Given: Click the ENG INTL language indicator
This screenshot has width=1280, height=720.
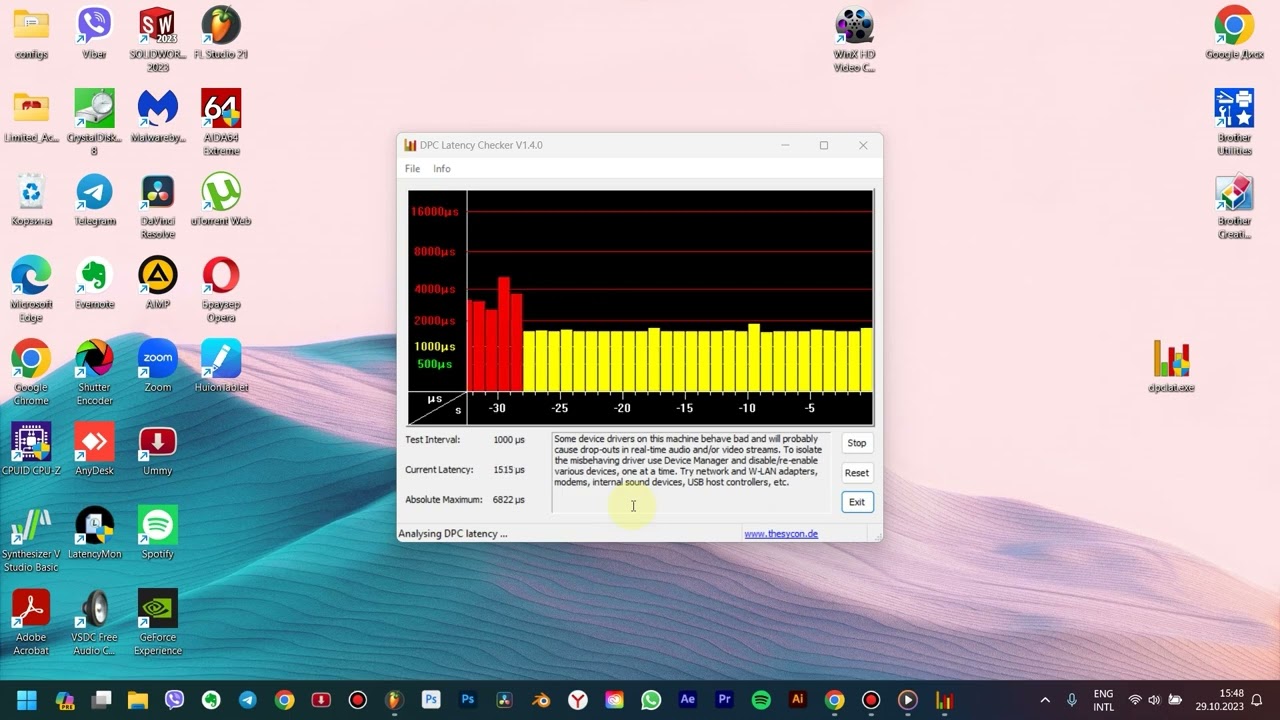Looking at the screenshot, I should tap(1103, 700).
